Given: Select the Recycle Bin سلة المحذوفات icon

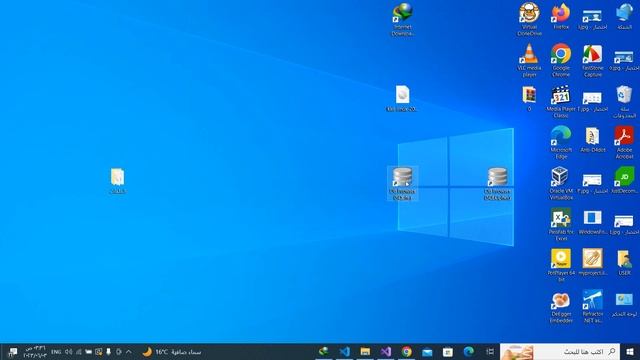Looking at the screenshot, I should point(624,101).
